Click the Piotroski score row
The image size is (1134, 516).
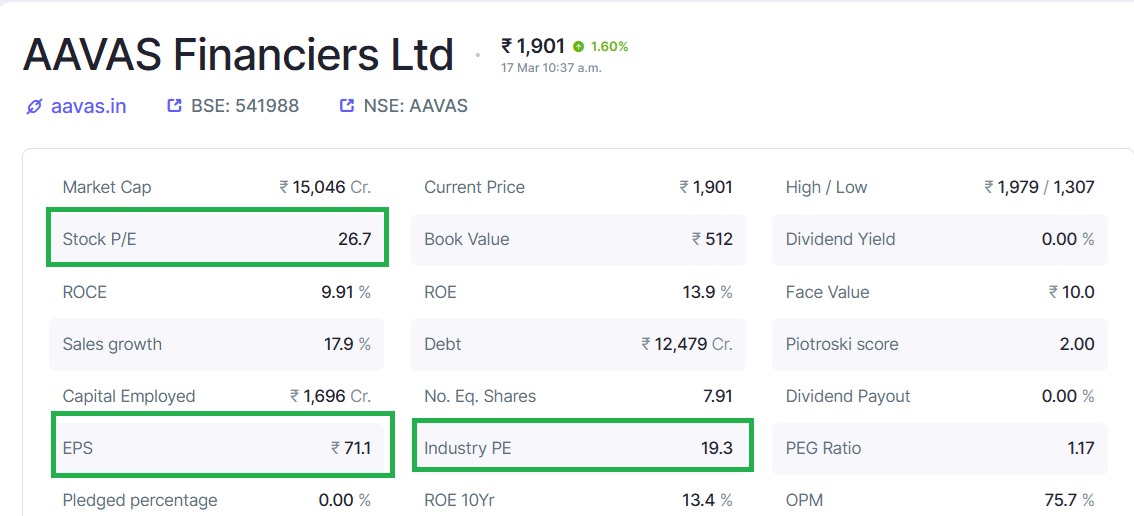tap(939, 344)
